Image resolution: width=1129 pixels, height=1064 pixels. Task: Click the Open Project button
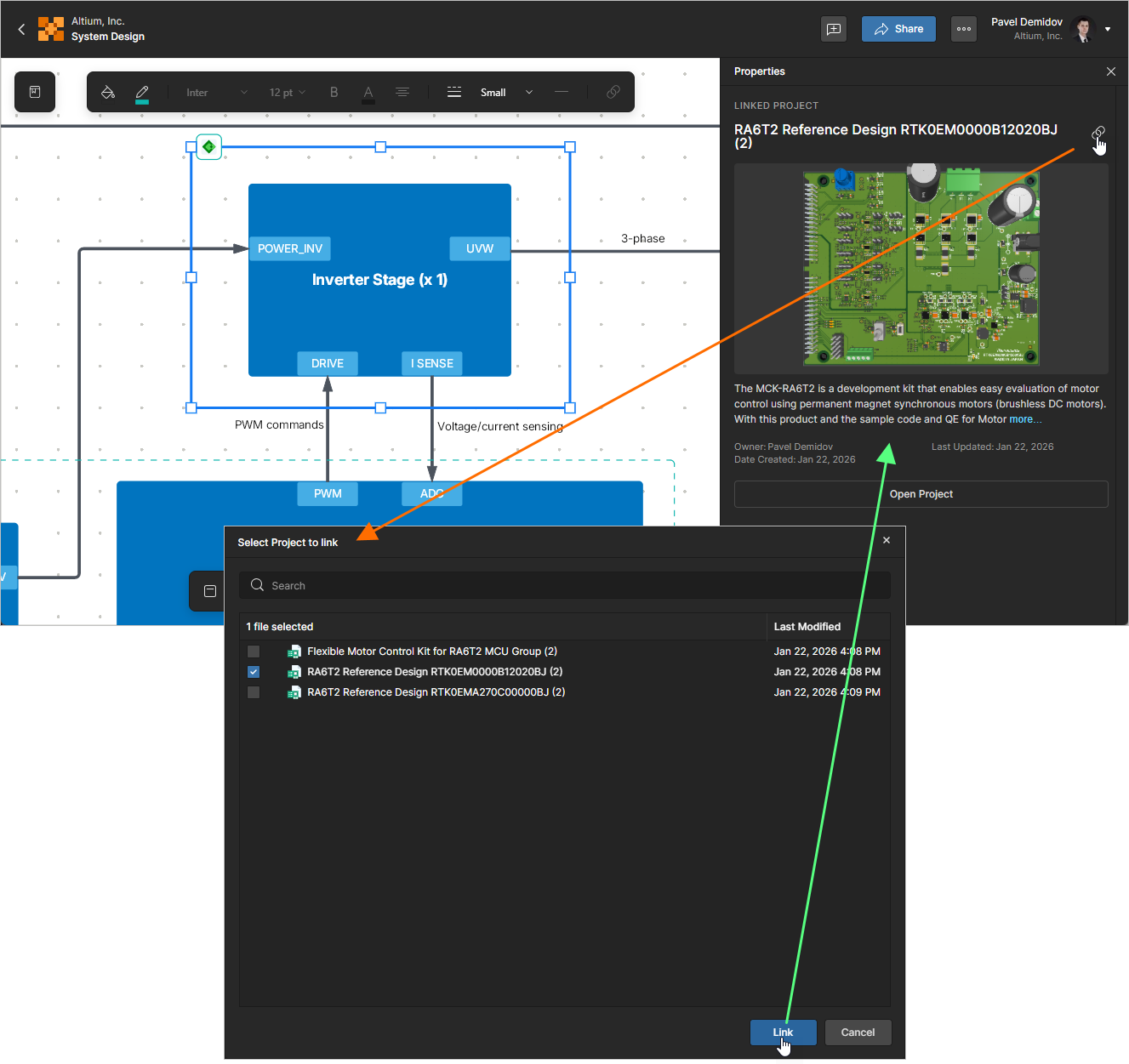click(921, 494)
